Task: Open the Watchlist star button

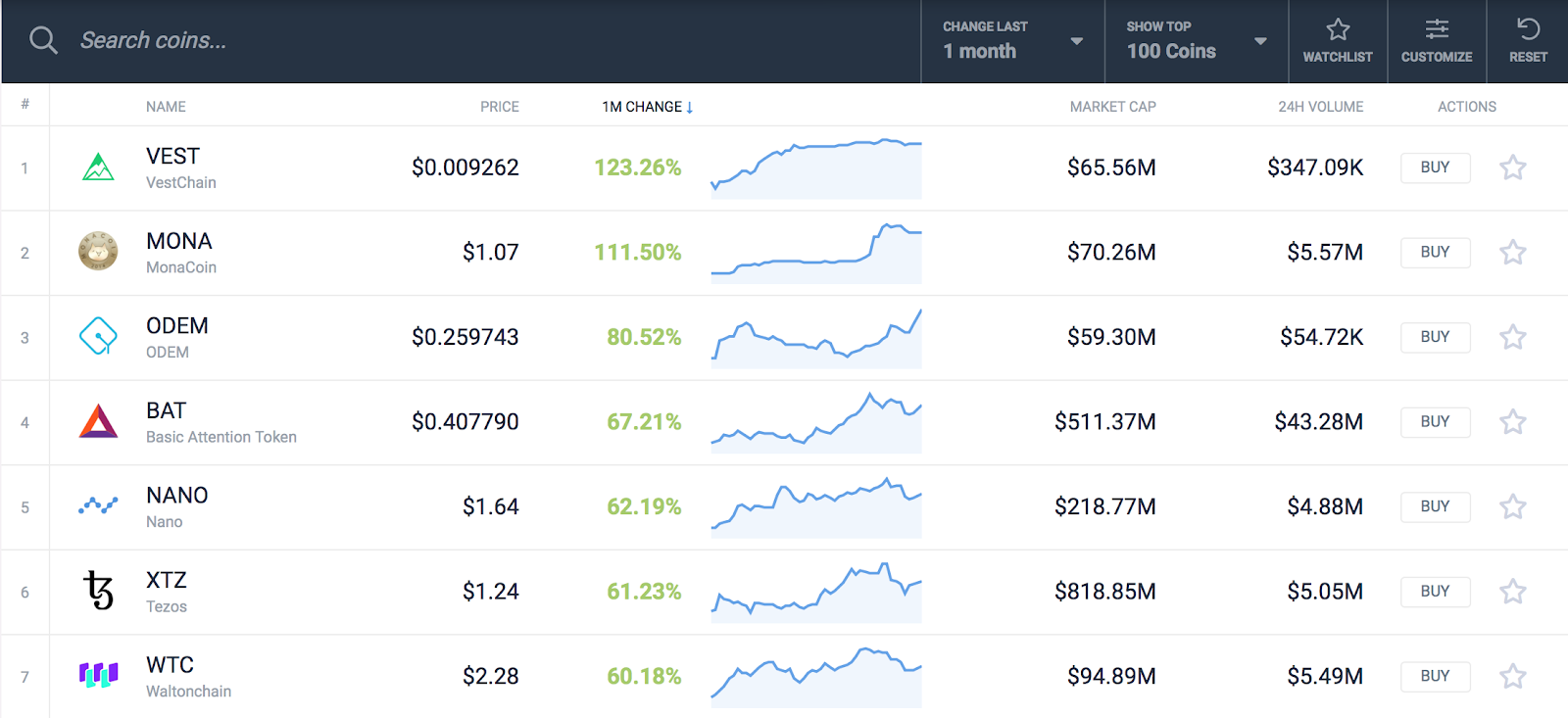Action: coord(1338,41)
